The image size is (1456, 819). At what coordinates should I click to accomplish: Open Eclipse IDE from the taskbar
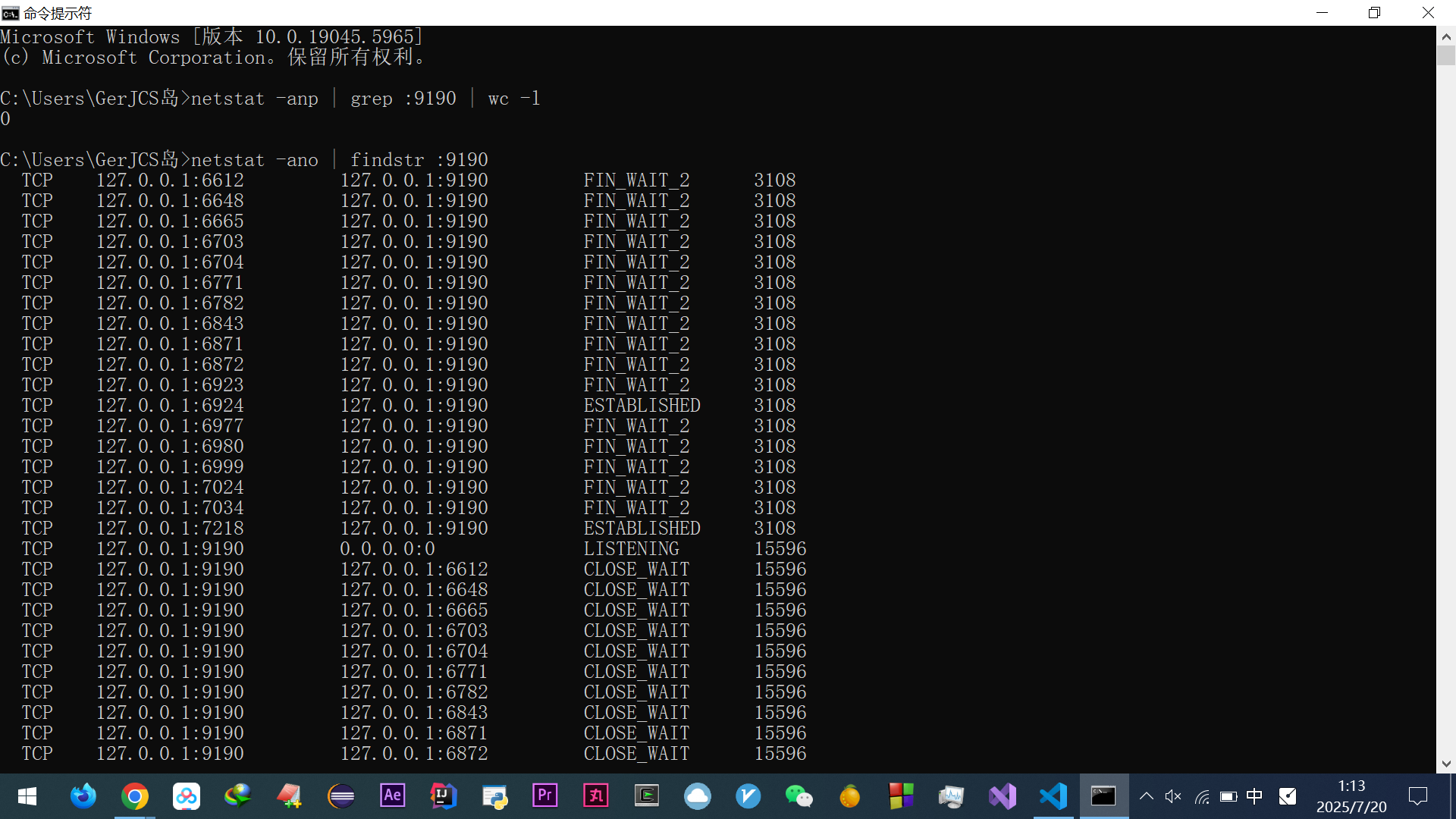341,796
